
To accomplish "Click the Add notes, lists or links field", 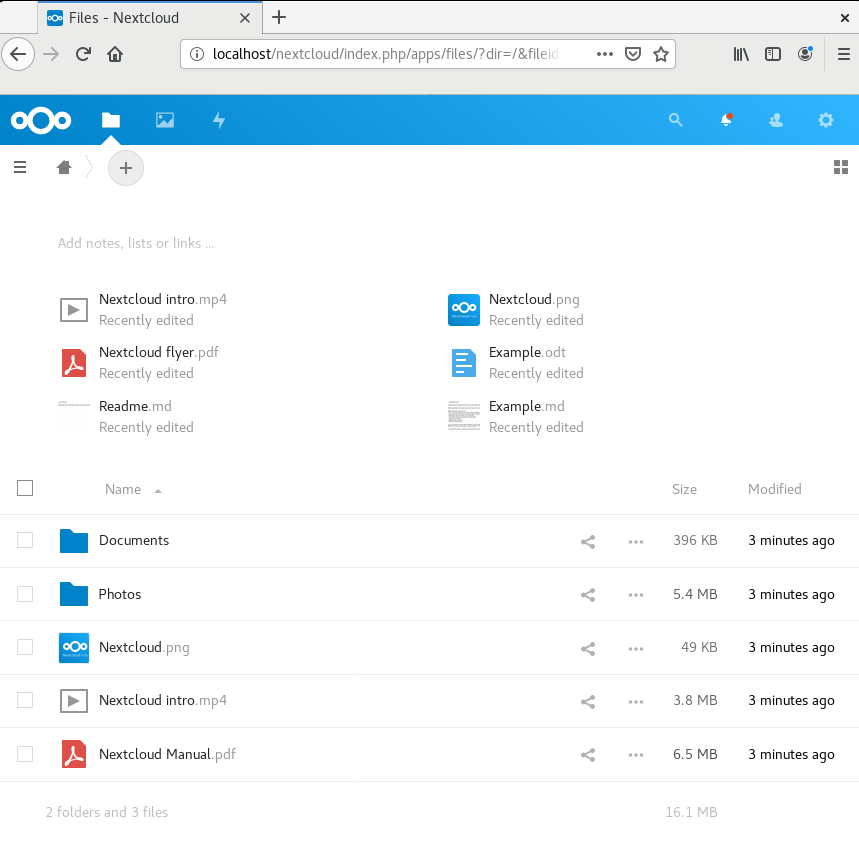I will click(x=136, y=243).
